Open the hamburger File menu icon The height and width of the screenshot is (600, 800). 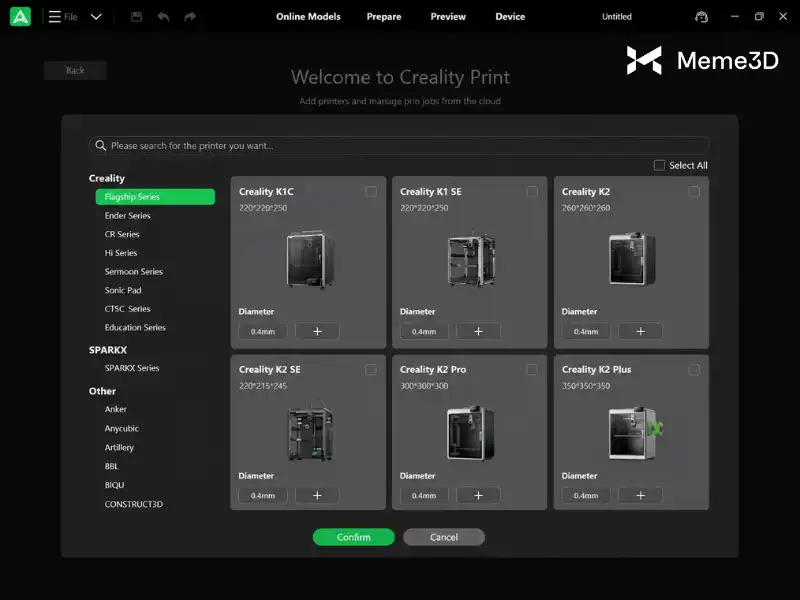click(55, 17)
